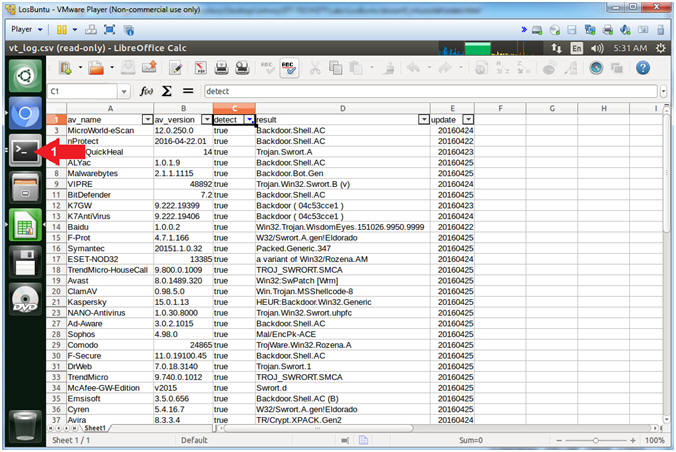Click the network indicator arrows icon

556,48
